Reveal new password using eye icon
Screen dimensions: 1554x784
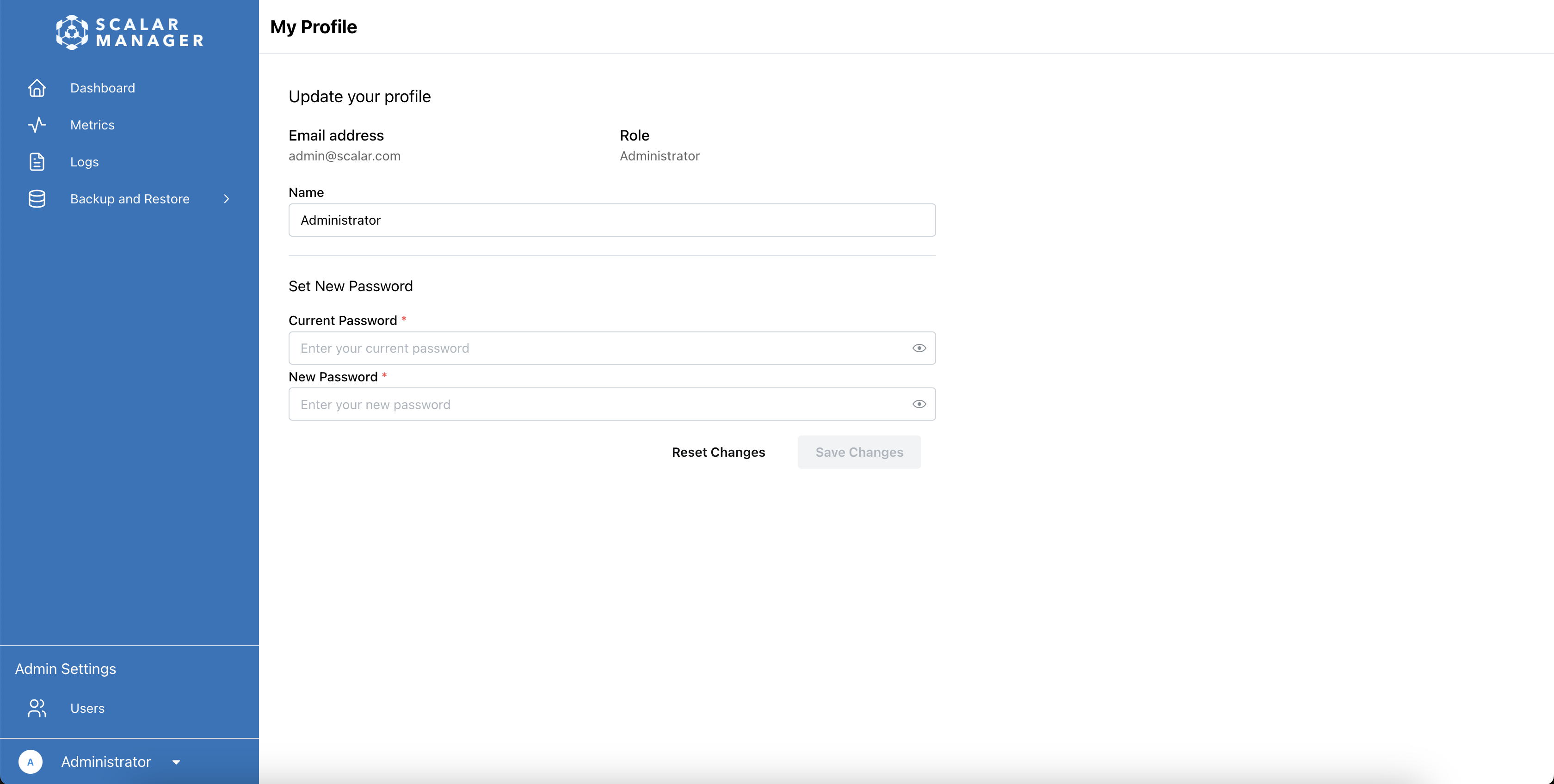click(919, 404)
